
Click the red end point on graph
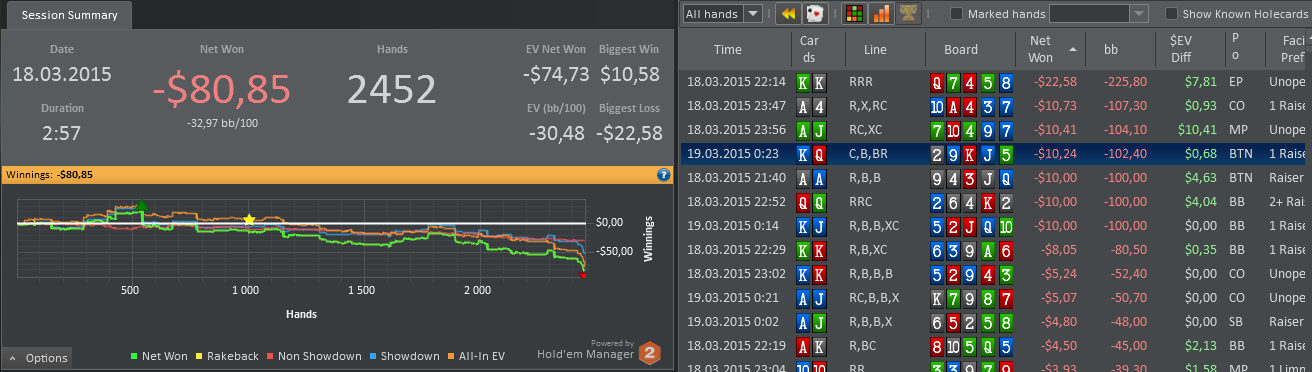(583, 273)
